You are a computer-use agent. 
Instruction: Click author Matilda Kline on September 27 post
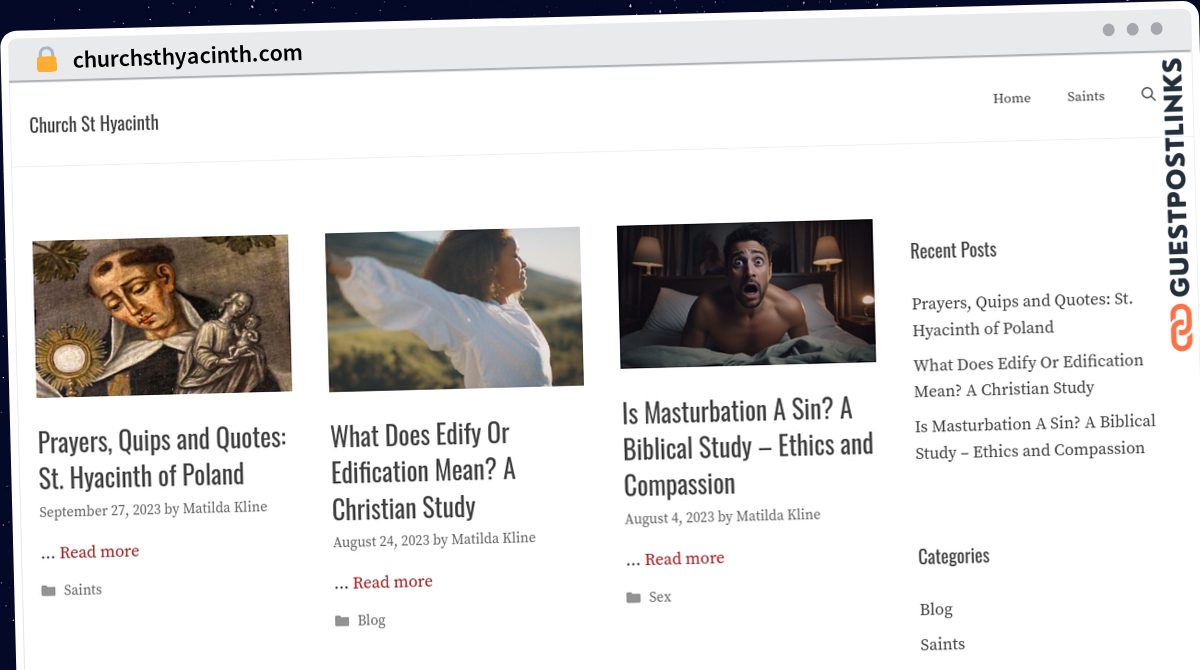[x=225, y=508]
